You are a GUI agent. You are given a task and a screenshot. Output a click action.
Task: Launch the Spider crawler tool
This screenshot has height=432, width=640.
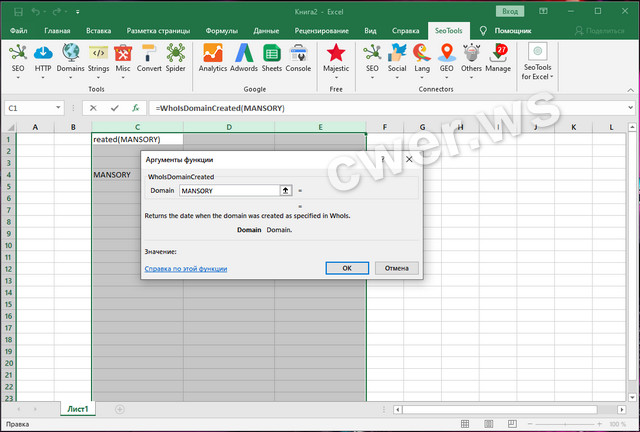[176, 58]
